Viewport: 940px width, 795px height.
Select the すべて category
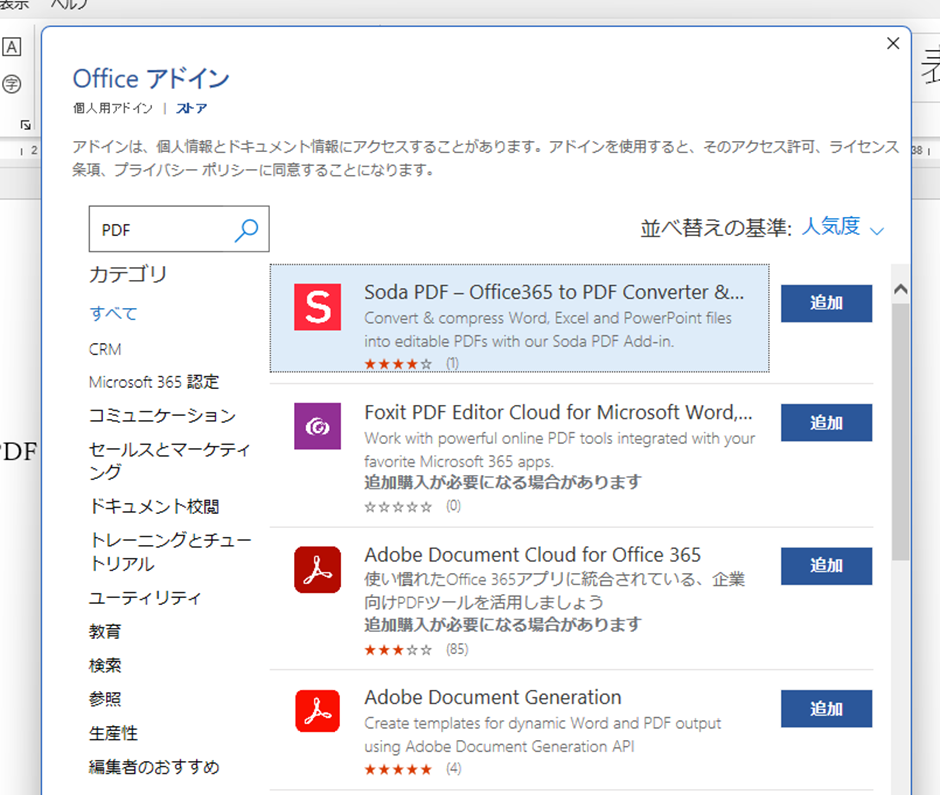[113, 314]
